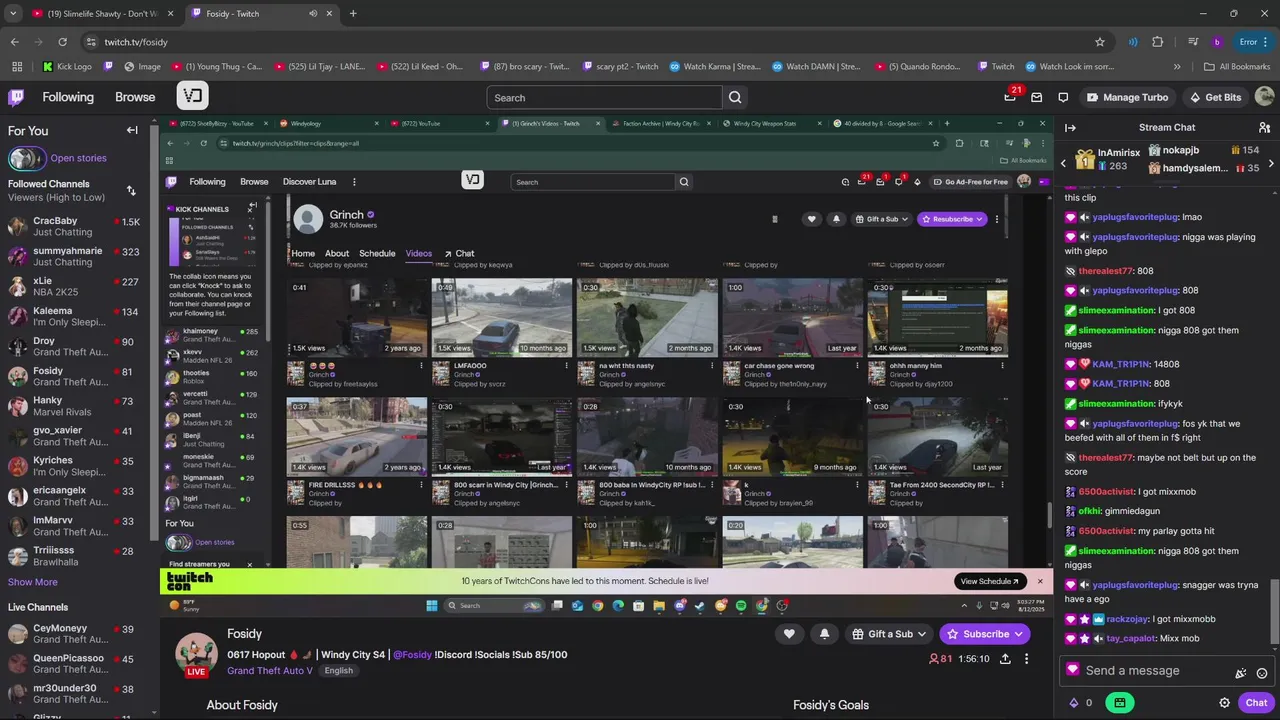This screenshot has height=720, width=1280.
Task: Reload the page in Chrome
Action: coord(62,42)
